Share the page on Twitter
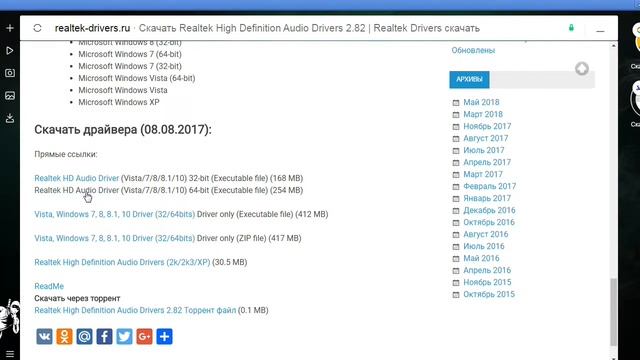 [x=124, y=337]
